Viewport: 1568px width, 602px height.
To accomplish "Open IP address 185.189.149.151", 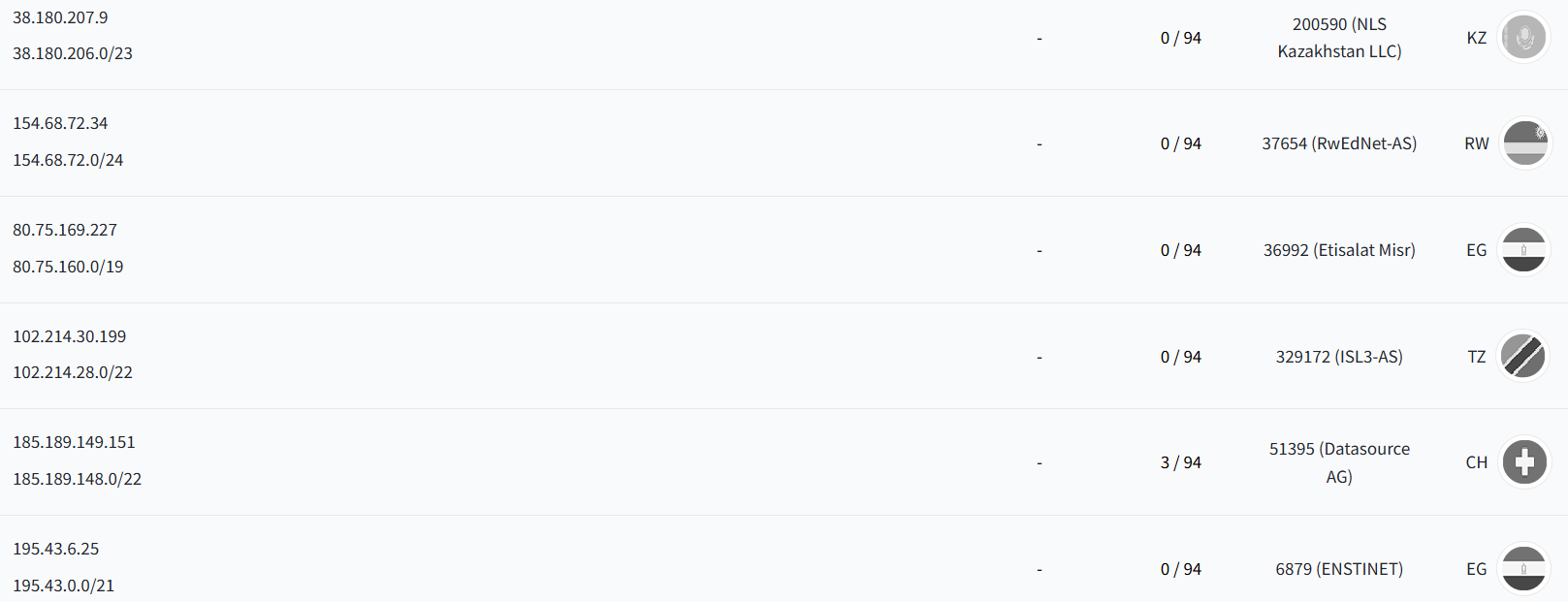I will pos(74,442).
